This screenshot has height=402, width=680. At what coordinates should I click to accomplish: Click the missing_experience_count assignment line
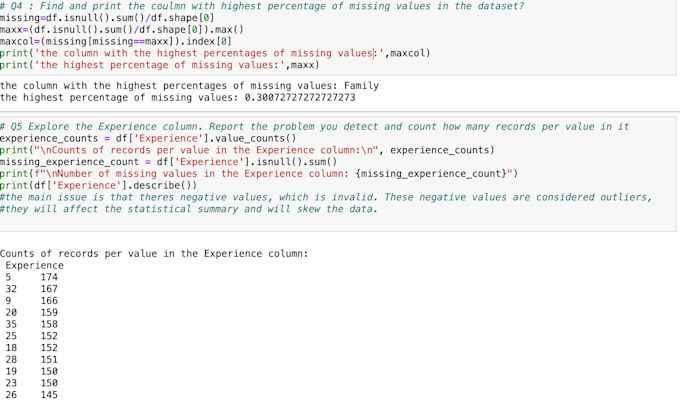pyautogui.click(x=168, y=162)
